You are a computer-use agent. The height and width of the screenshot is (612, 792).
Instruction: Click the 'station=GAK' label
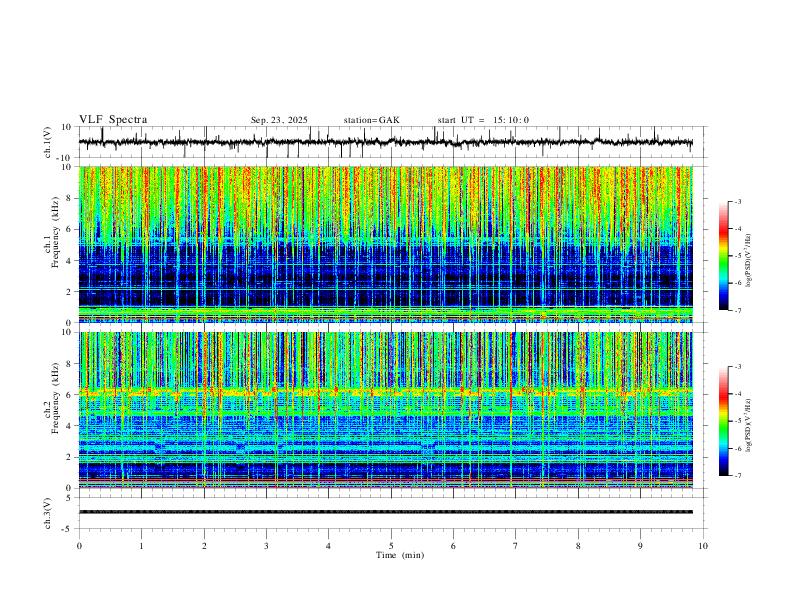(x=371, y=120)
